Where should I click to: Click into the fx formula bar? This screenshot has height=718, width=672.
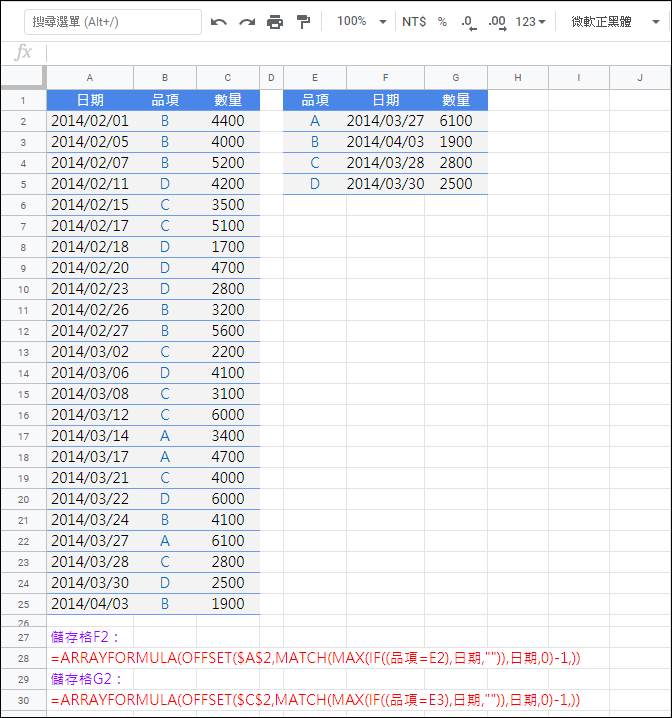(357, 53)
